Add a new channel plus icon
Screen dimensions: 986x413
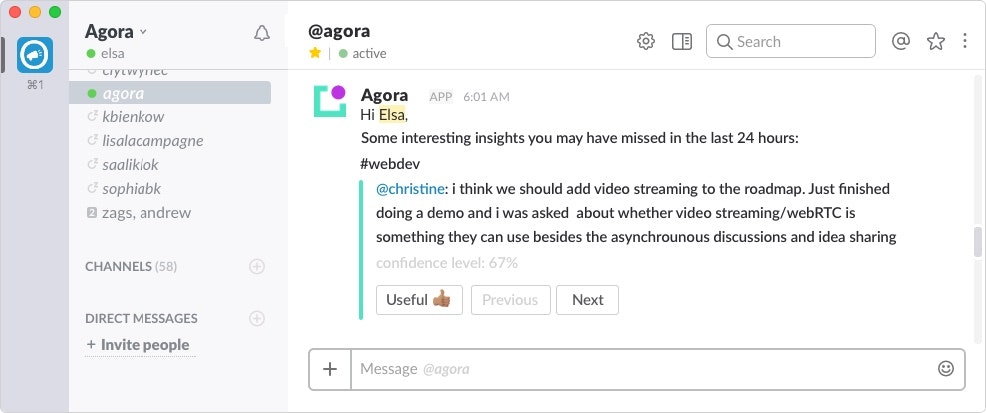(x=257, y=267)
